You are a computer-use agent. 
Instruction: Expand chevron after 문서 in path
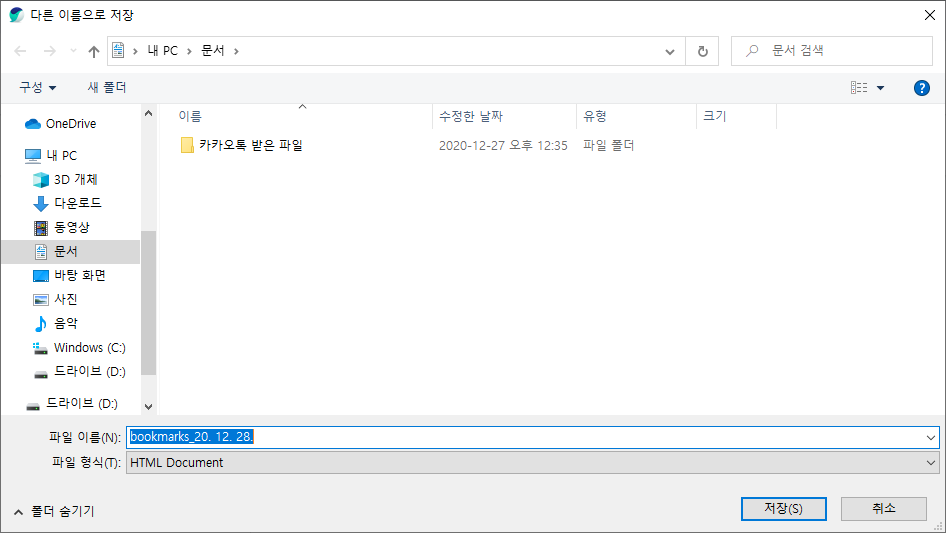click(236, 51)
